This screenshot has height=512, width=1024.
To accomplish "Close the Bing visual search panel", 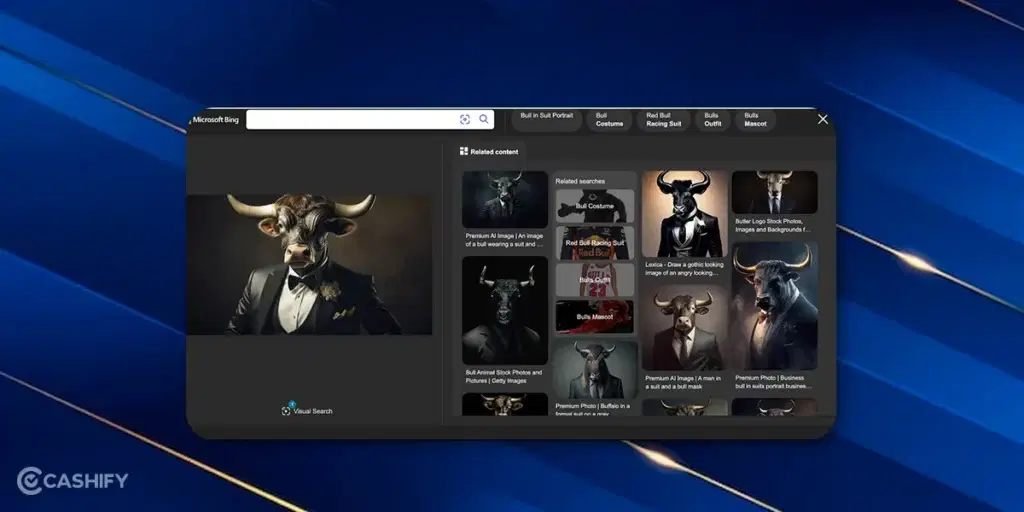I will click(x=823, y=120).
